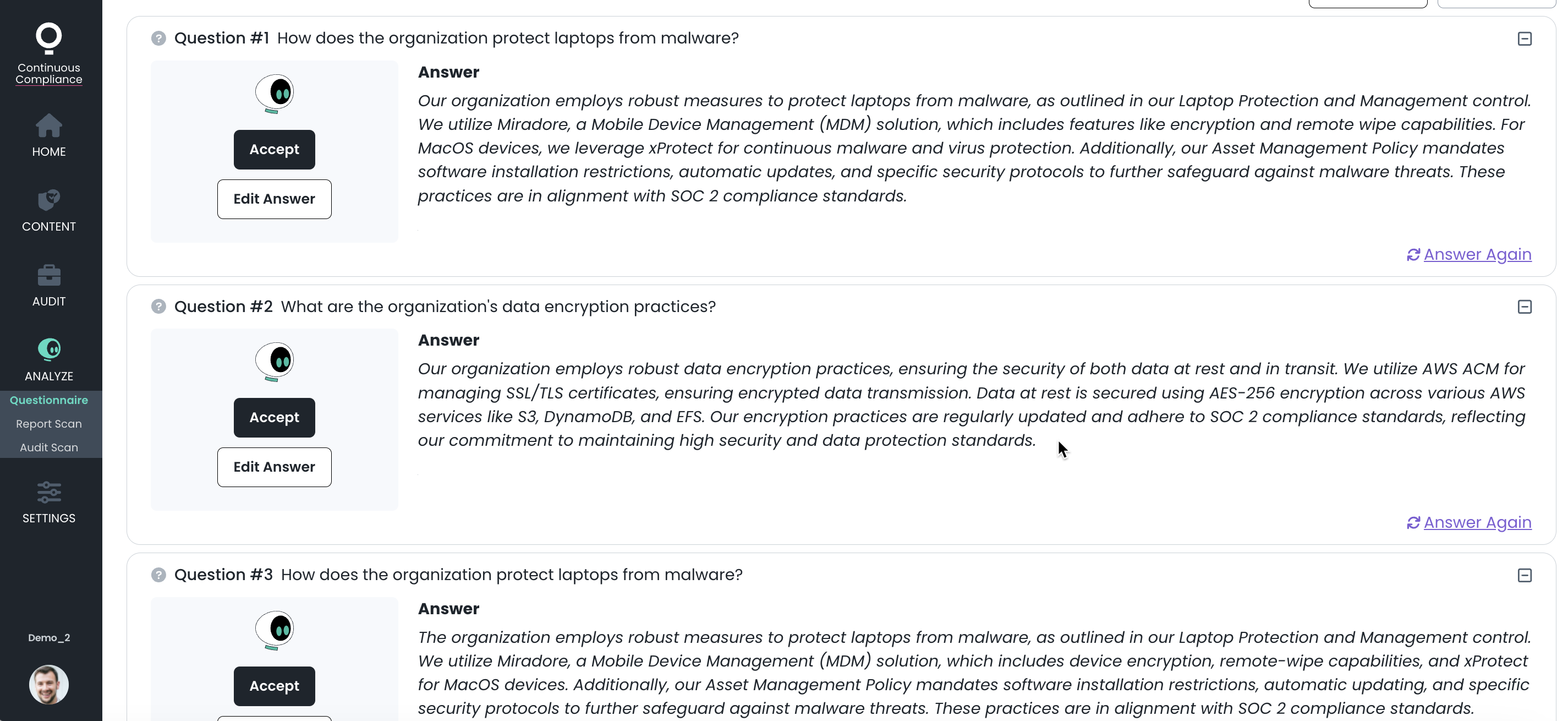Click the Continuous Compliance logo
Viewport: 1568px width, 721px height.
coord(49,53)
